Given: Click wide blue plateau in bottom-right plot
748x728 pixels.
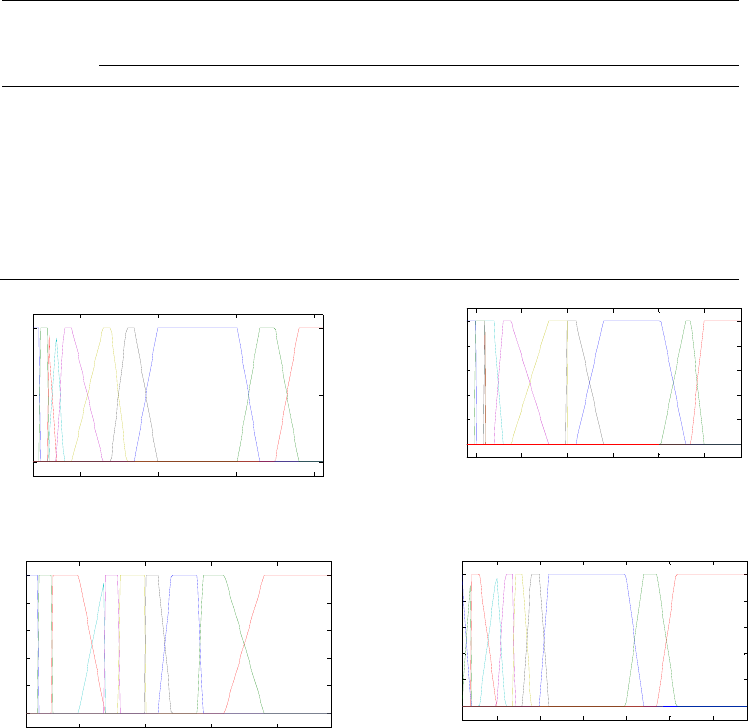Looking at the screenshot, I should 586,574.
